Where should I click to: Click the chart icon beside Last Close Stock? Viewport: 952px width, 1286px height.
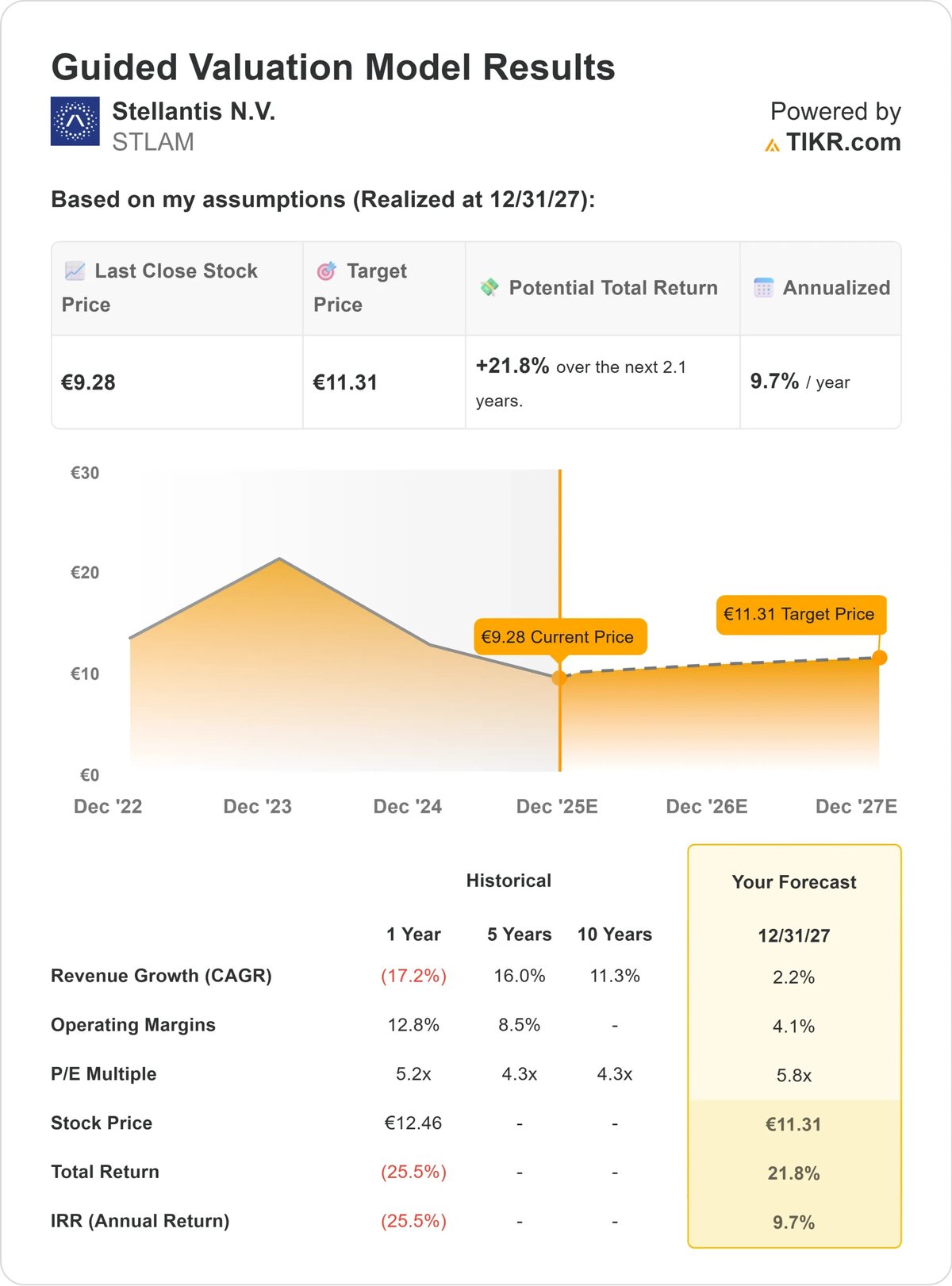click(75, 271)
